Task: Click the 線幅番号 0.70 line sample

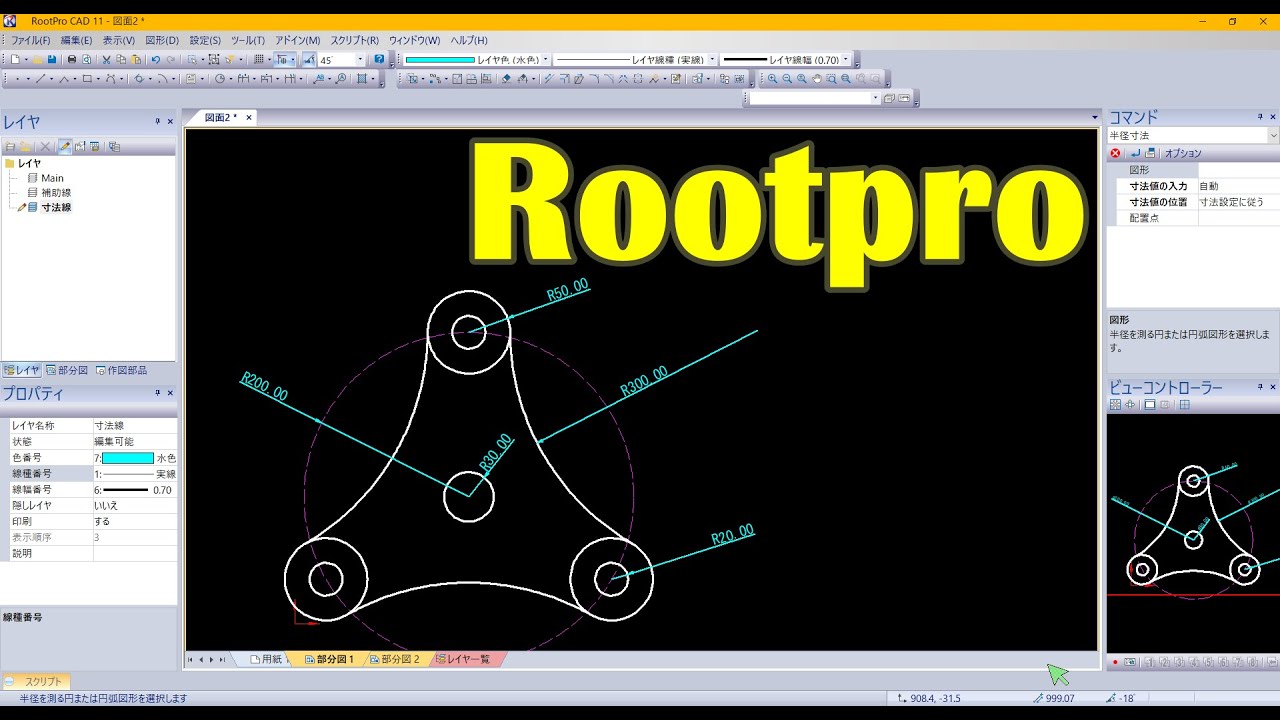Action: tap(126, 490)
